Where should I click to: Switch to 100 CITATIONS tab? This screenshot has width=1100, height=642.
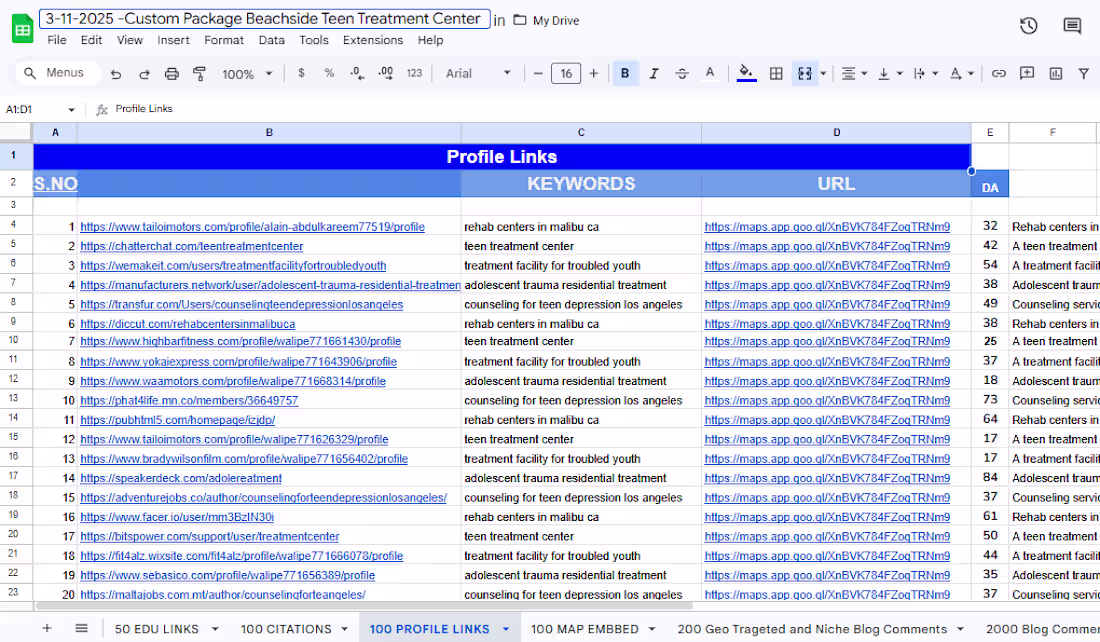coord(286,629)
